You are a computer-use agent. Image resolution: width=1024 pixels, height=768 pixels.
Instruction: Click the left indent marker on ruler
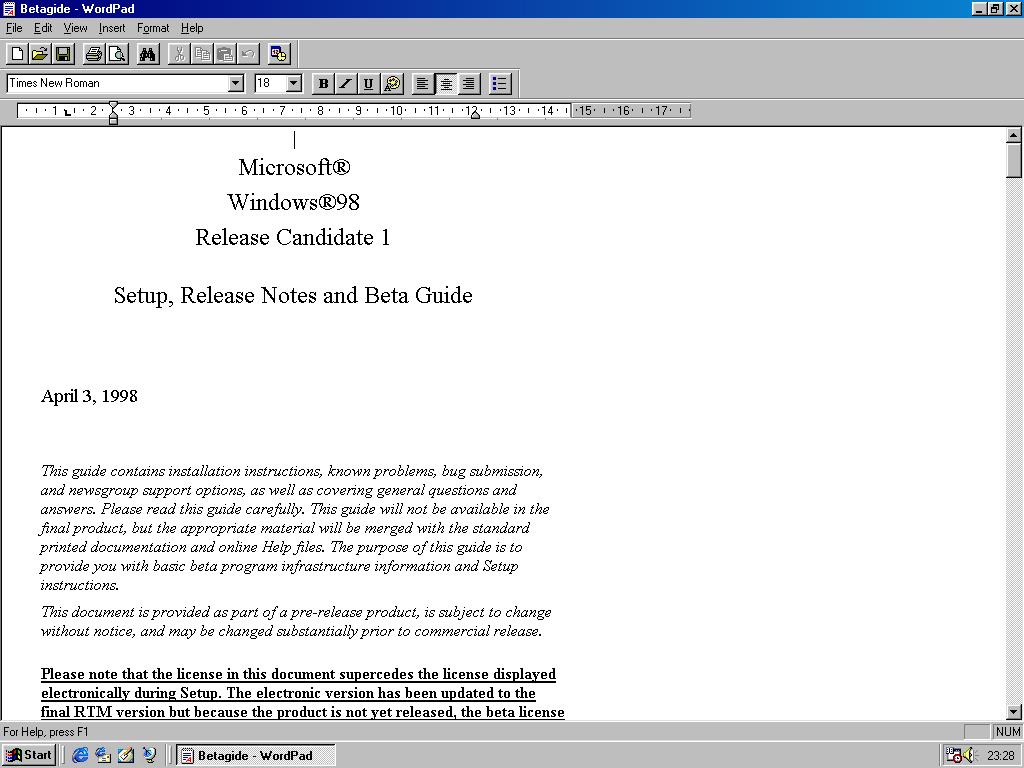[114, 113]
